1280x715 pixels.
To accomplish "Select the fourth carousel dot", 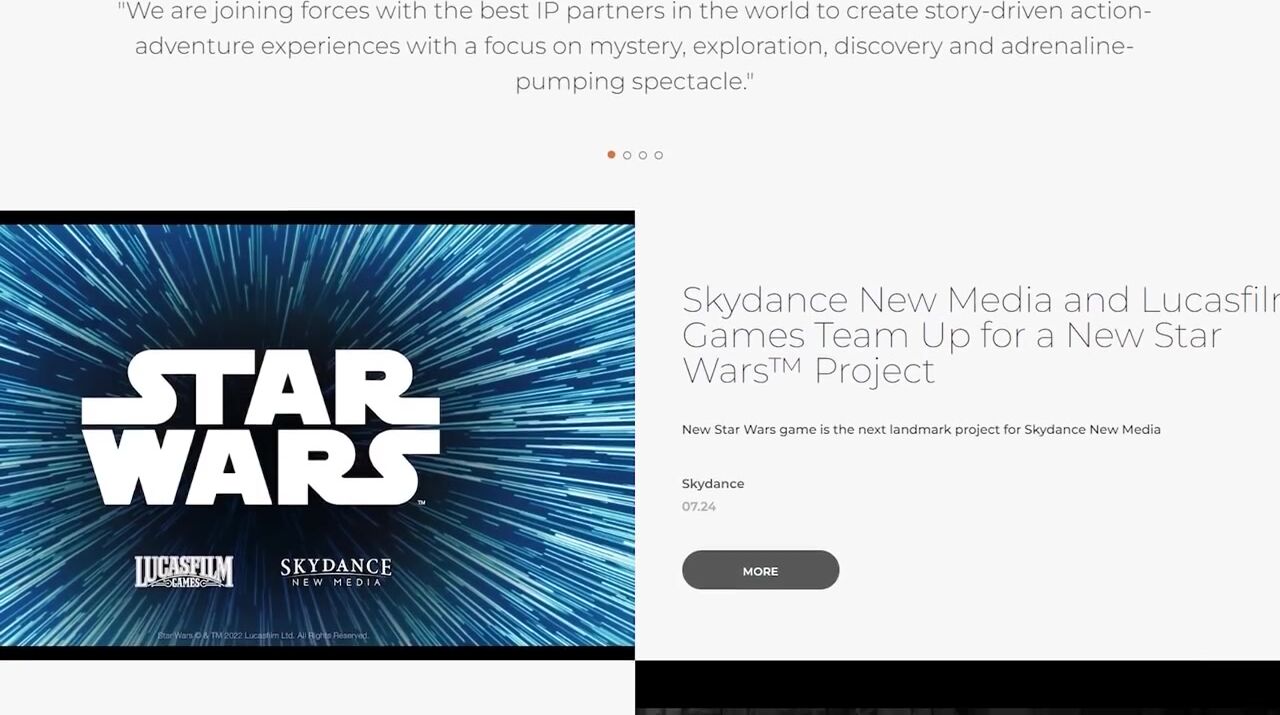I will 658,155.
